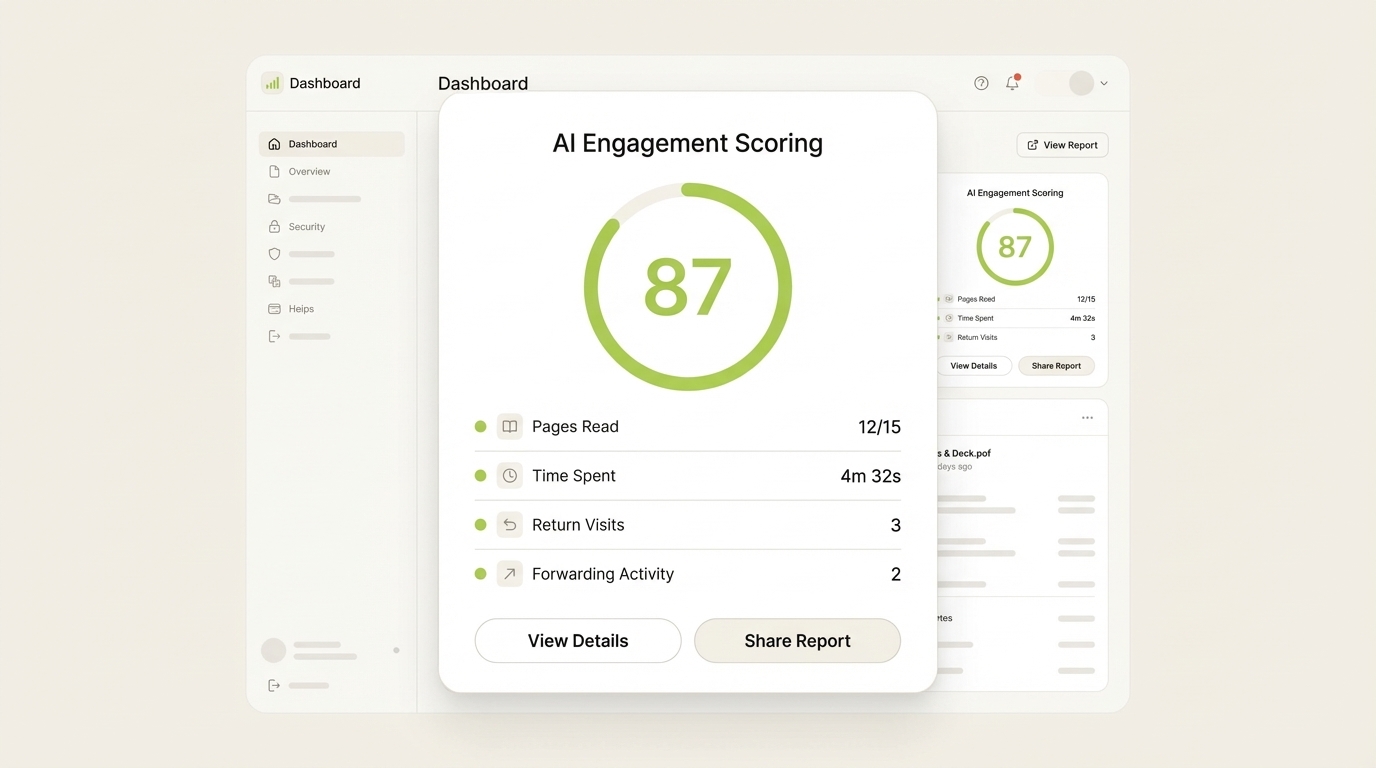Click the notification bell icon
The image size is (1376, 768).
[1012, 83]
